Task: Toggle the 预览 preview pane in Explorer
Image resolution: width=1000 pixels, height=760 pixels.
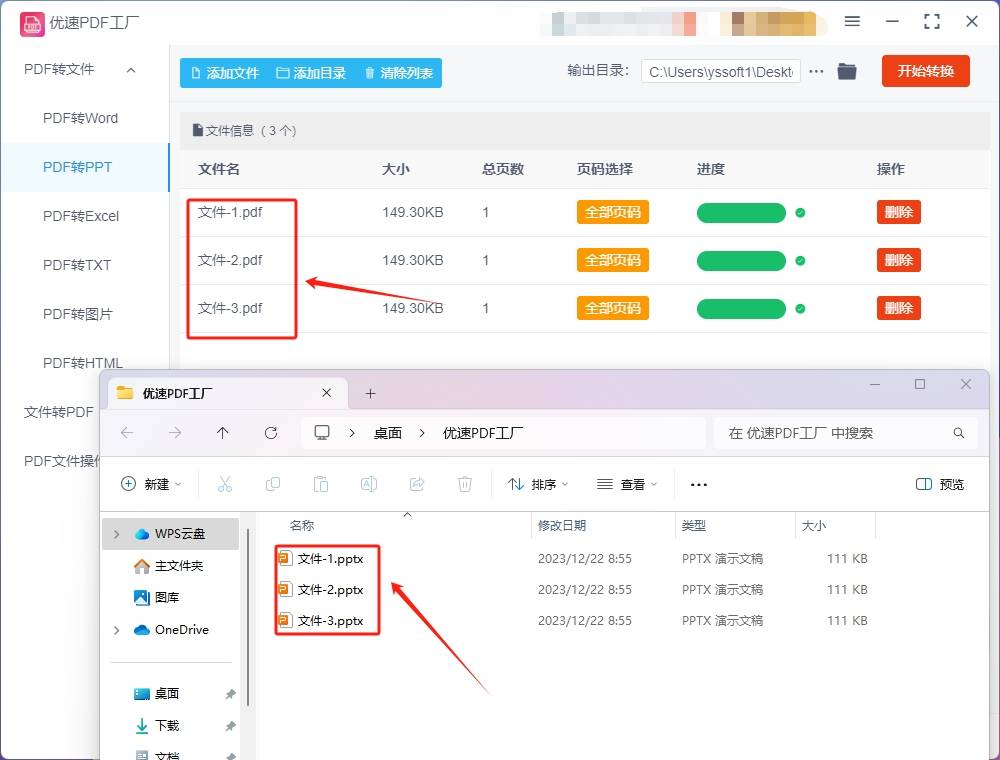Action: [x=939, y=484]
